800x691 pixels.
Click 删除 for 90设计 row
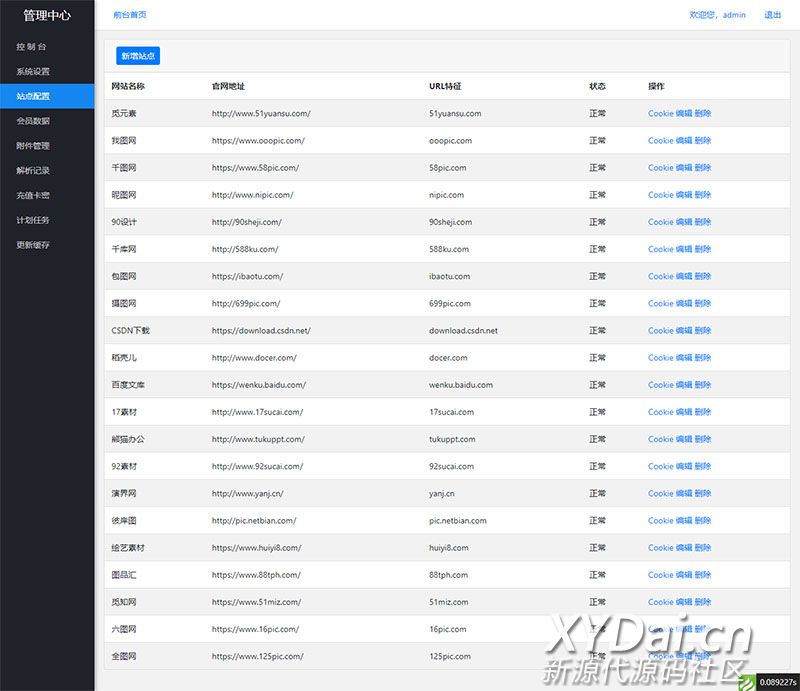pos(703,222)
